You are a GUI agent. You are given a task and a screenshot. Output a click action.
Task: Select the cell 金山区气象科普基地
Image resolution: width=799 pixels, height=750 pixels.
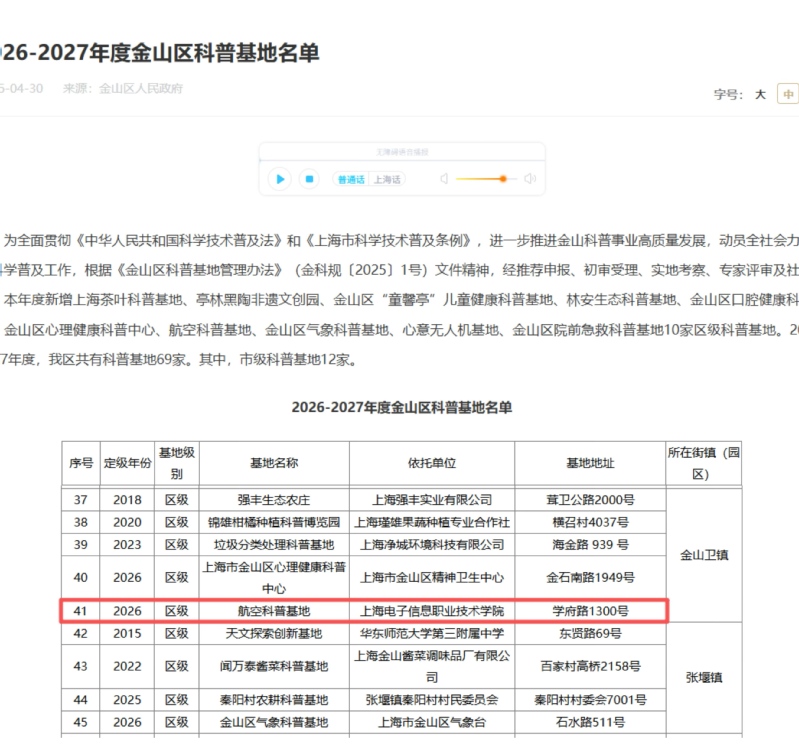[x=274, y=722]
